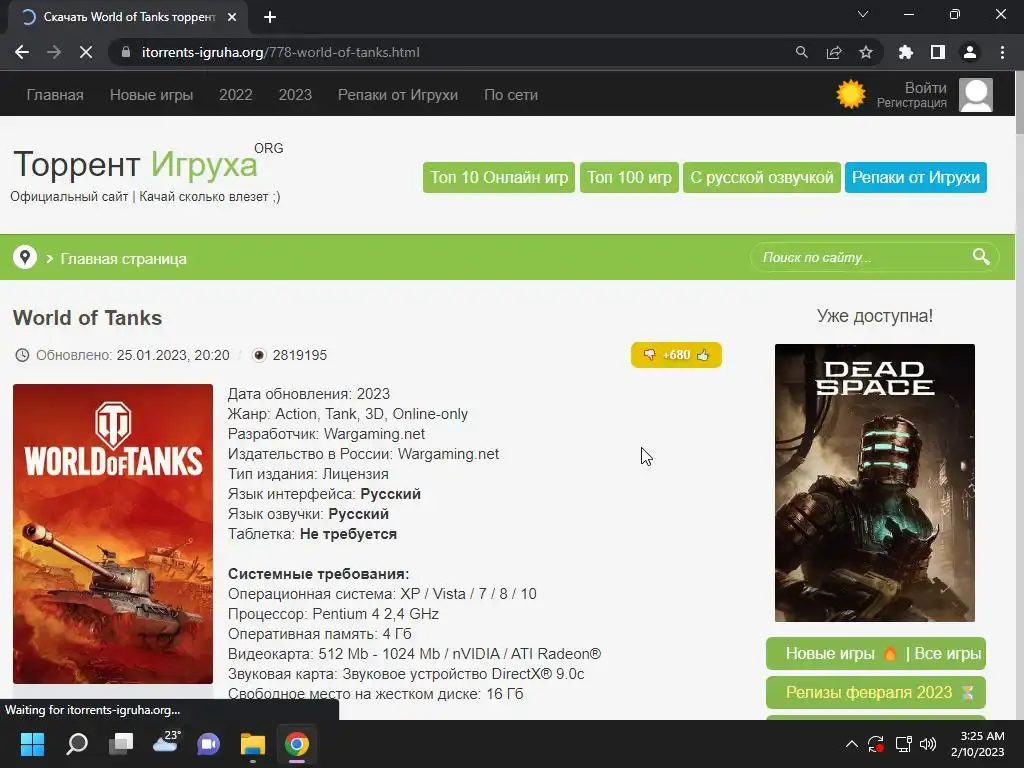Image resolution: width=1024 pixels, height=768 pixels.
Task: Click Войти login link
Action: click(x=925, y=88)
